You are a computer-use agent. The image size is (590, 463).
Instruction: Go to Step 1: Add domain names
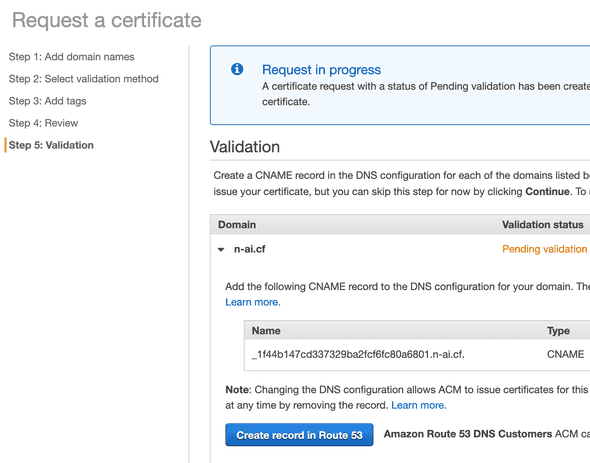(x=71, y=57)
